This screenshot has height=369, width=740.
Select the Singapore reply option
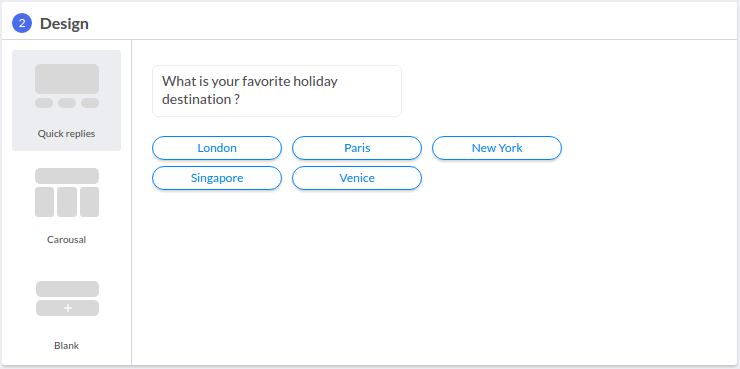click(x=217, y=178)
